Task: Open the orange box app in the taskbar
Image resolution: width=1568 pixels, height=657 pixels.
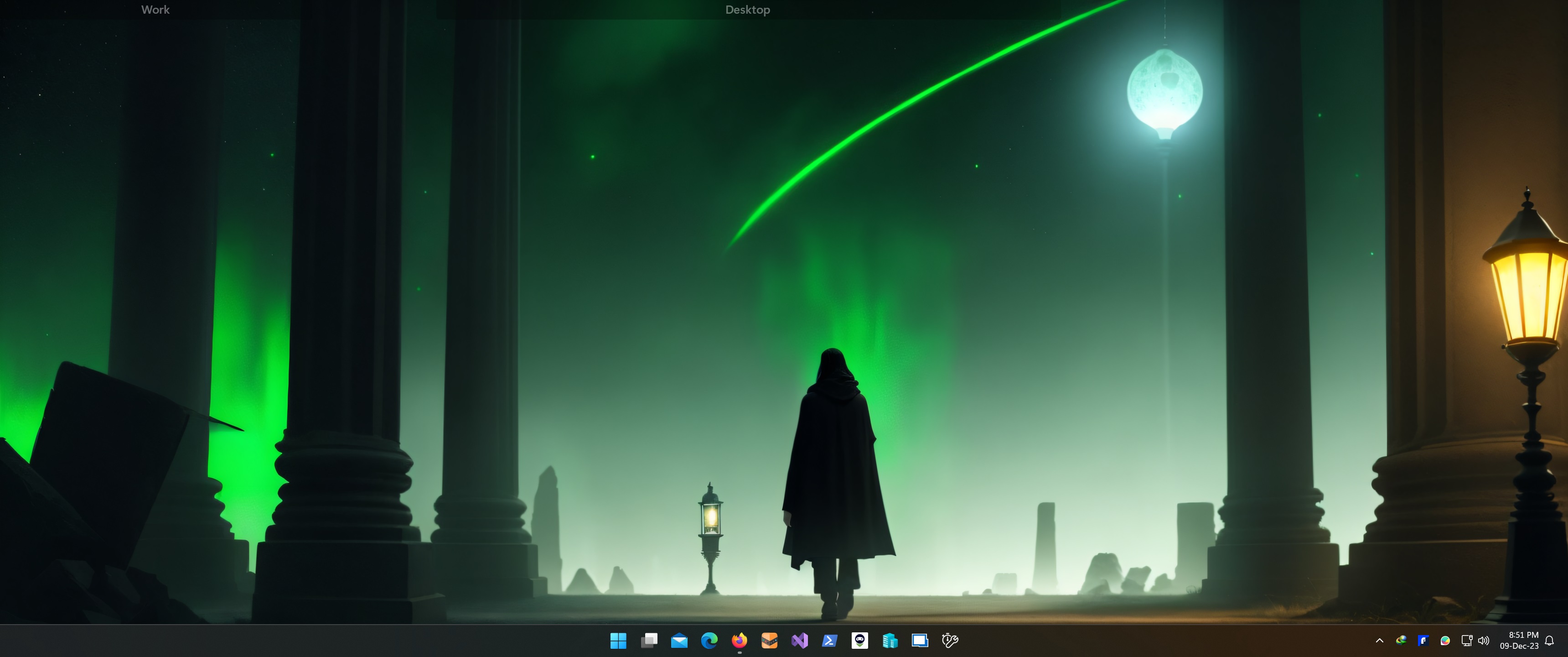Action: 769,640
